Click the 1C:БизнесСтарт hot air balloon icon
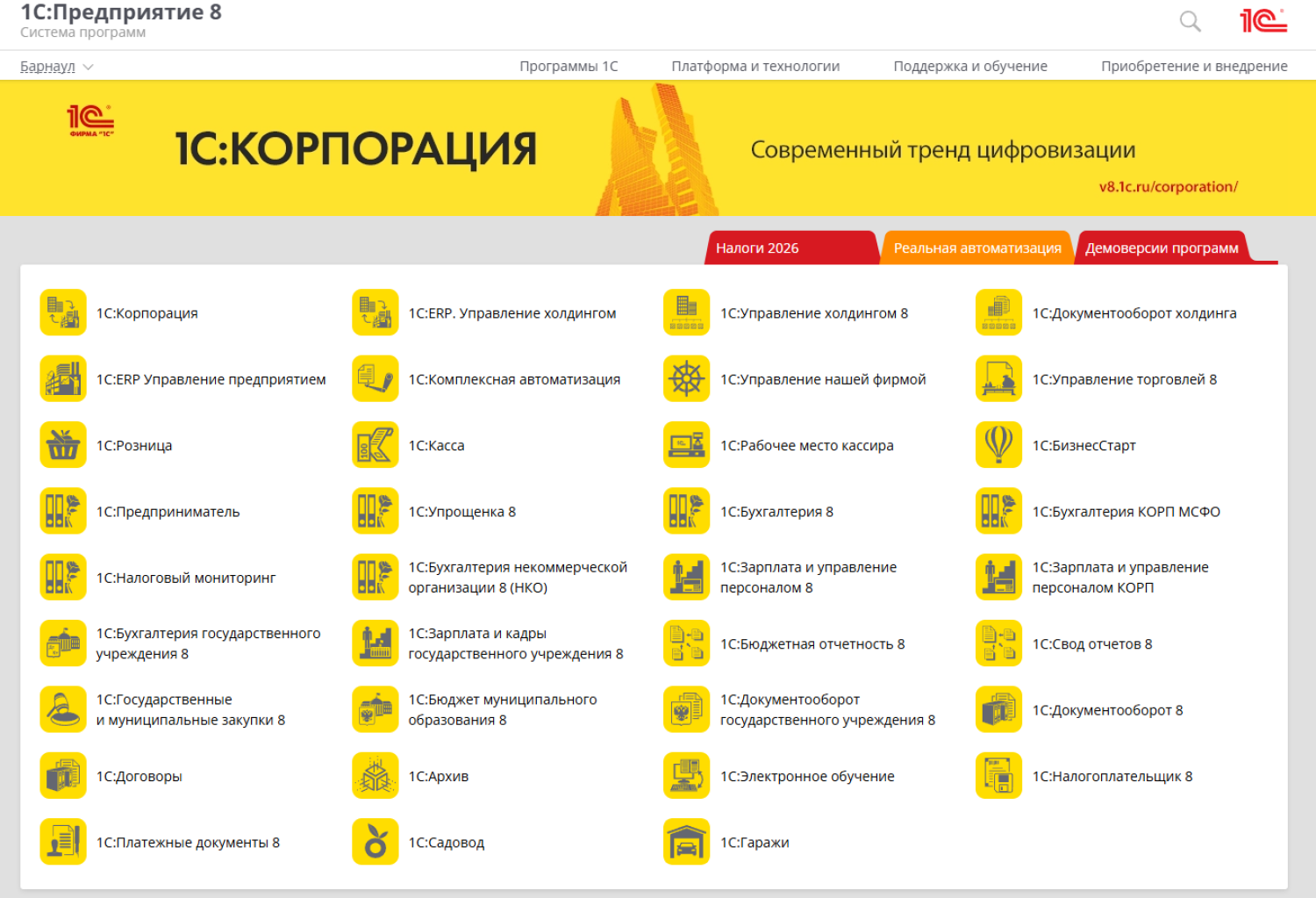Screen dimensions: 1316x898 click(998, 445)
